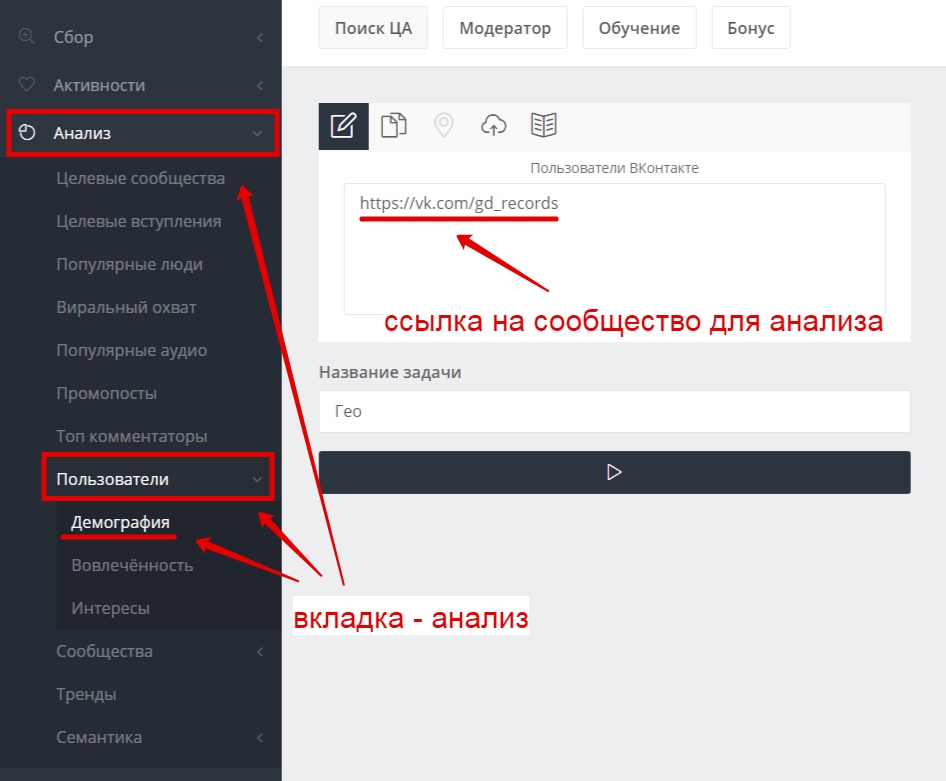Open the book-style list icon tab
946x781 pixels.
pos(544,125)
